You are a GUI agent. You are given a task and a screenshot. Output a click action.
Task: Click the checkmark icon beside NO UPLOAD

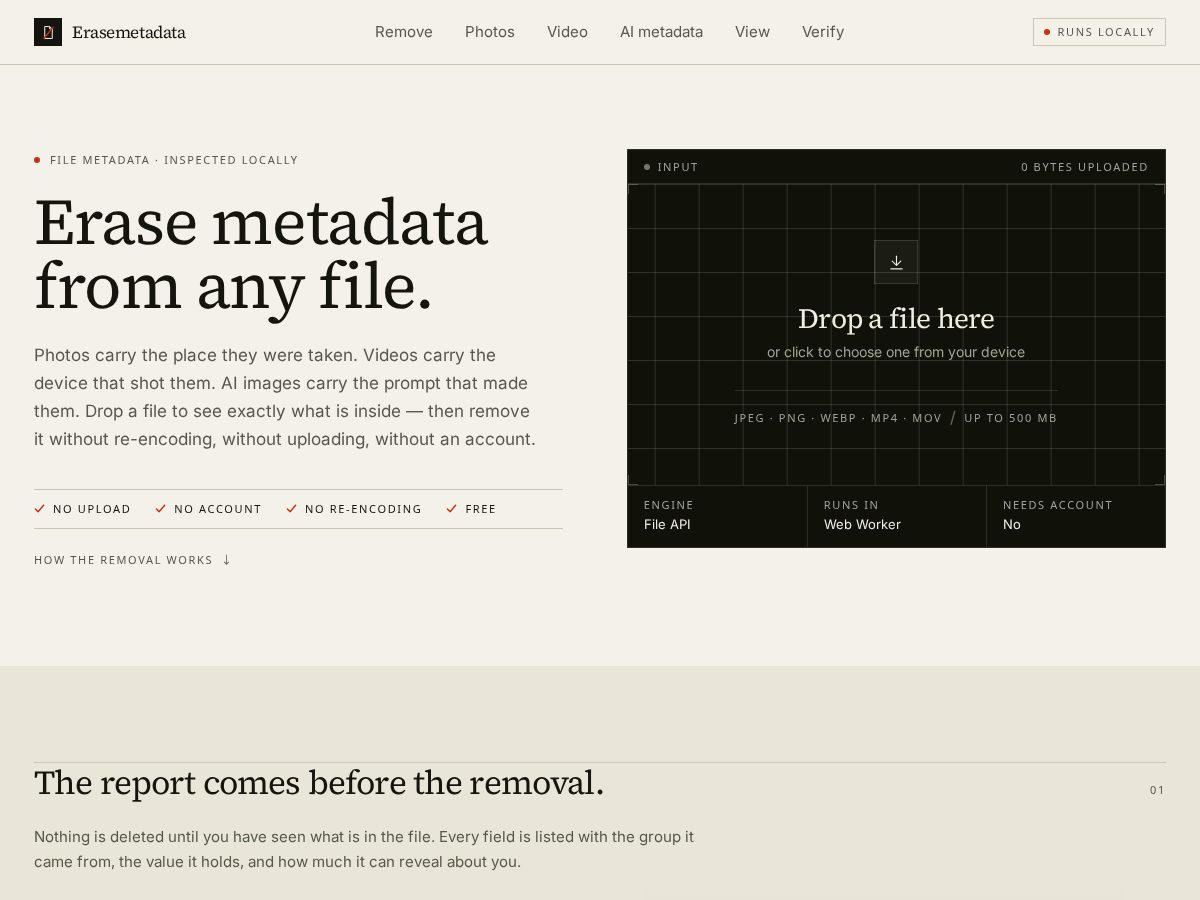point(40,509)
